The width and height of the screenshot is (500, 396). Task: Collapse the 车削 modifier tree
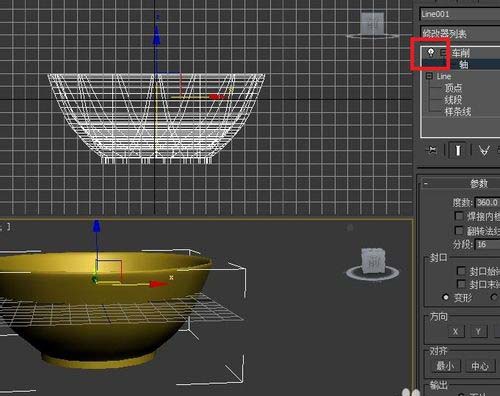443,52
